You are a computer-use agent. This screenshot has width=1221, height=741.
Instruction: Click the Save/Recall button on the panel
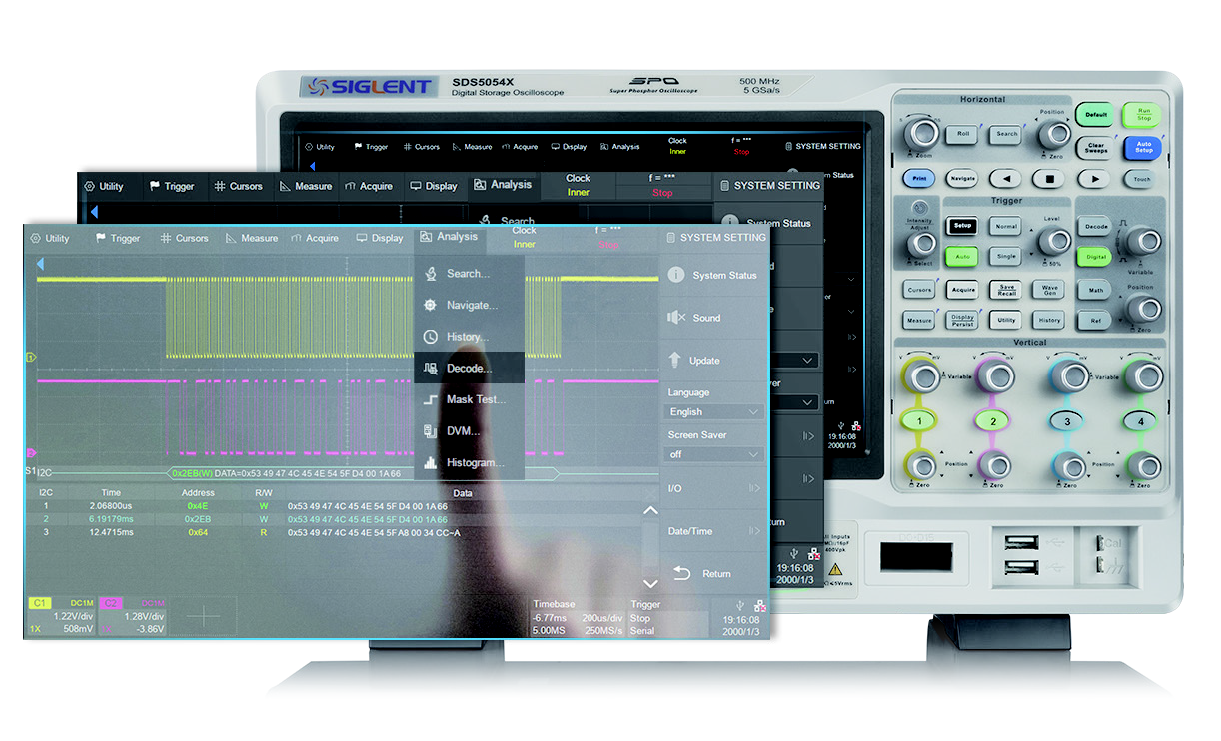point(1006,289)
